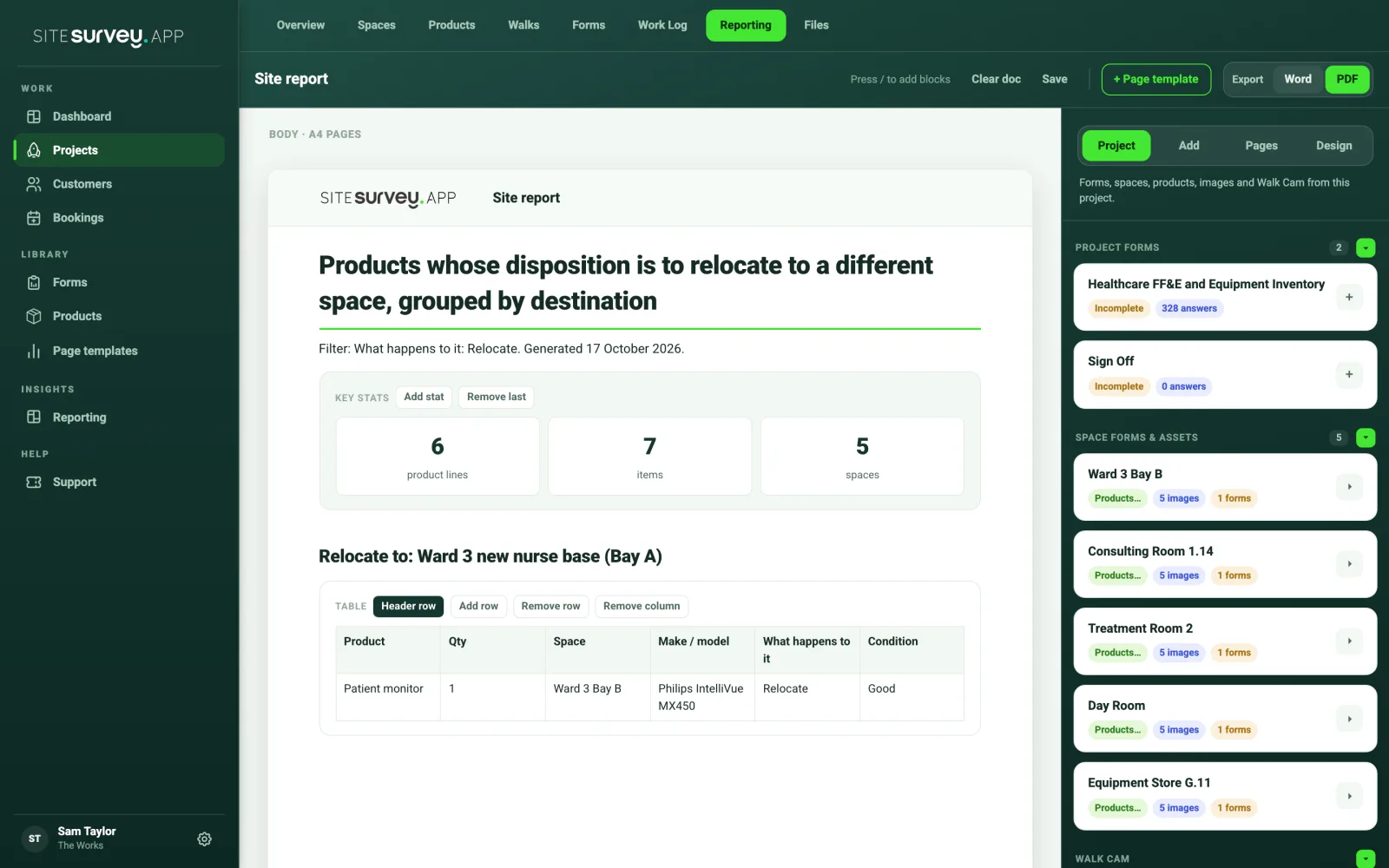The image size is (1389, 868).
Task: Click the Page templates icon
Action: coord(34,351)
